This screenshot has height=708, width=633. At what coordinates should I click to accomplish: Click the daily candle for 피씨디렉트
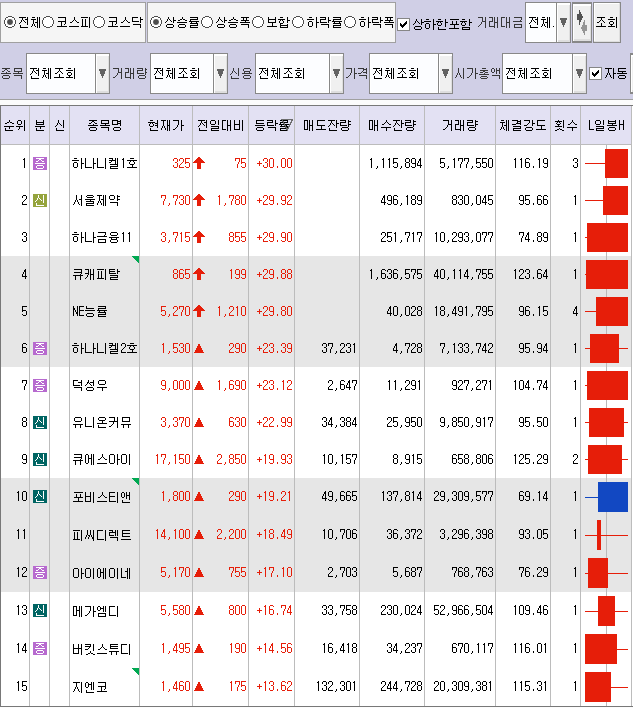606,535
